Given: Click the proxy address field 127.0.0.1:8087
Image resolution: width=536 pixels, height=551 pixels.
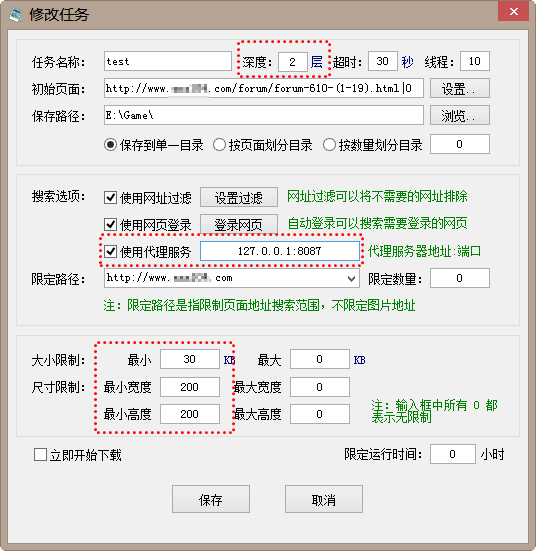Looking at the screenshot, I should [x=280, y=251].
